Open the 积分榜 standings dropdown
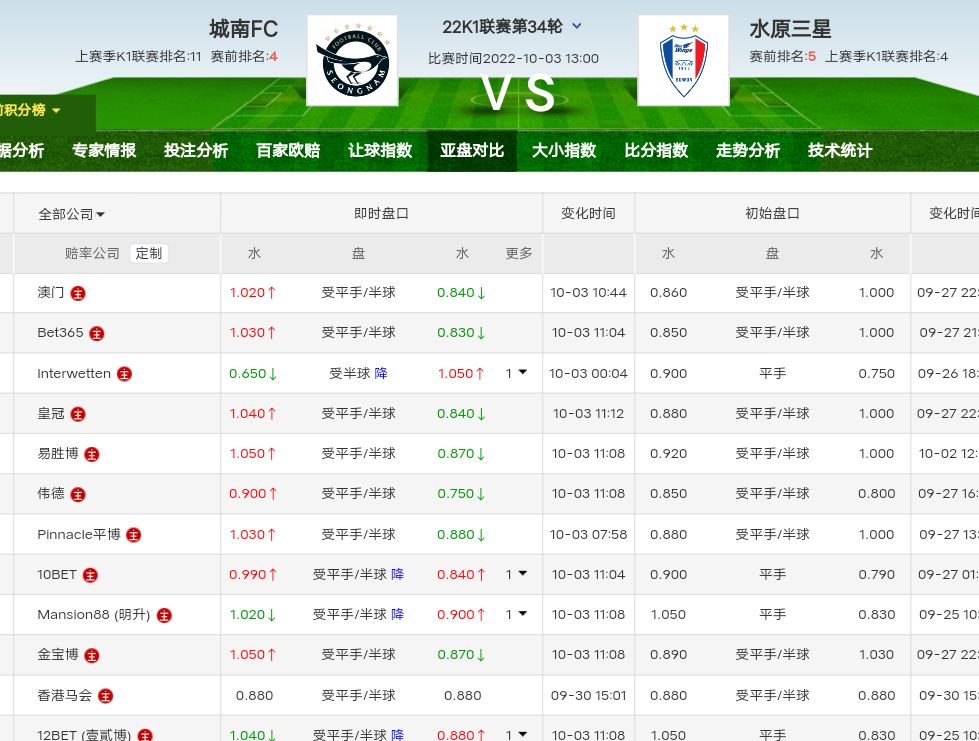 coord(30,110)
